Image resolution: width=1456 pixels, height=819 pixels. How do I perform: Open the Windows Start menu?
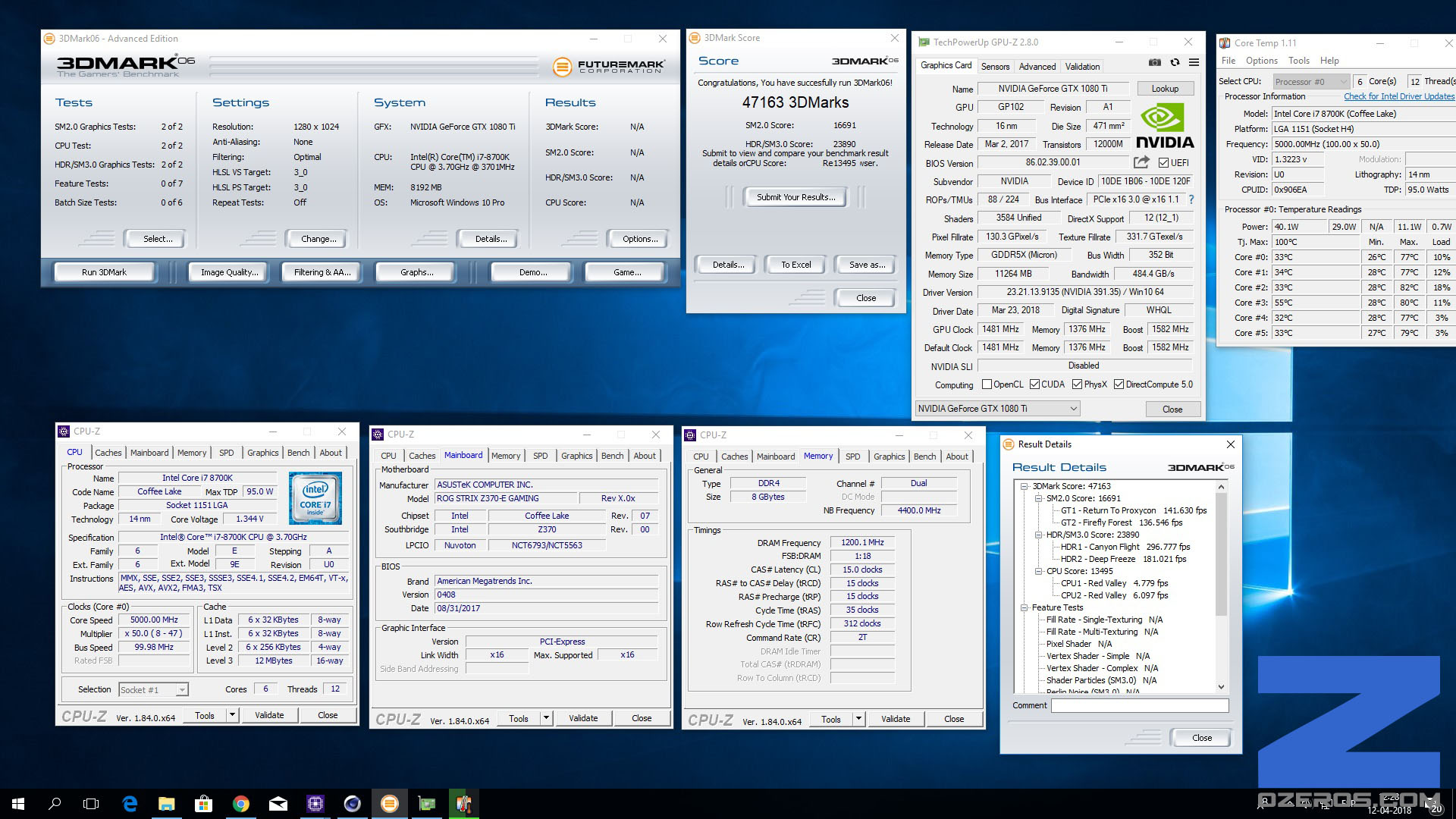tap(18, 804)
